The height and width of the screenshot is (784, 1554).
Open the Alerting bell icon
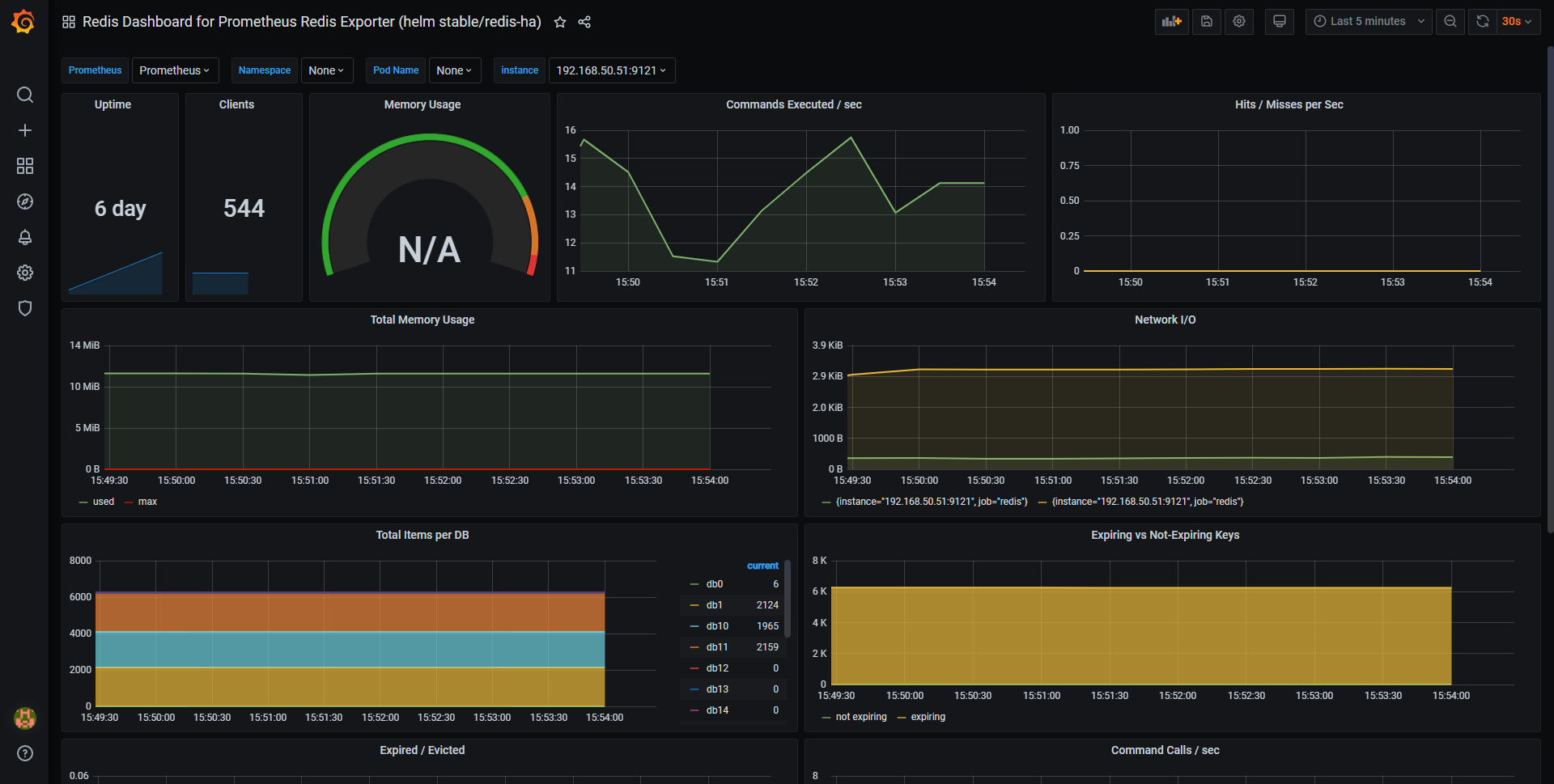25,237
